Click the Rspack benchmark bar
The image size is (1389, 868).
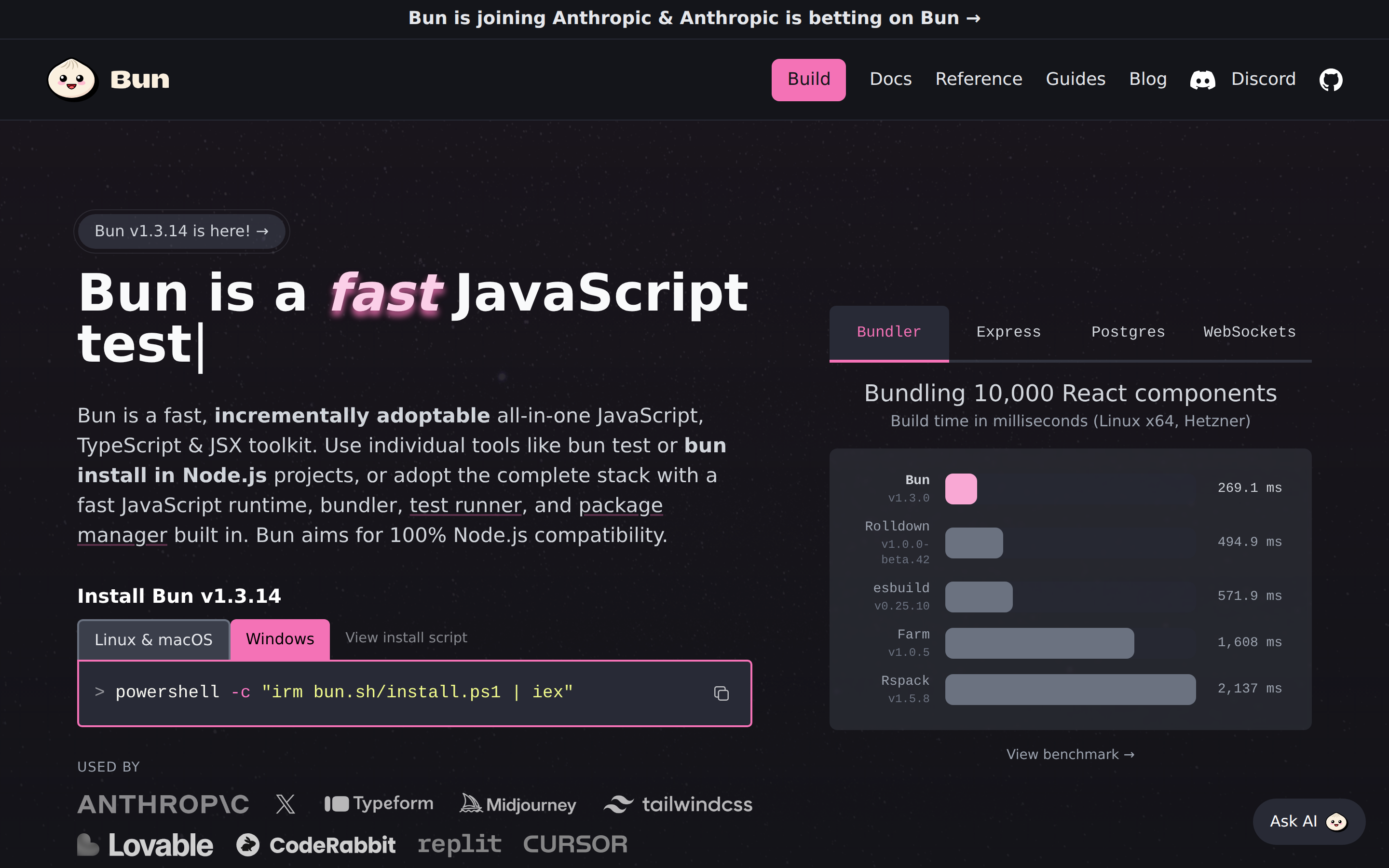coord(1071,690)
